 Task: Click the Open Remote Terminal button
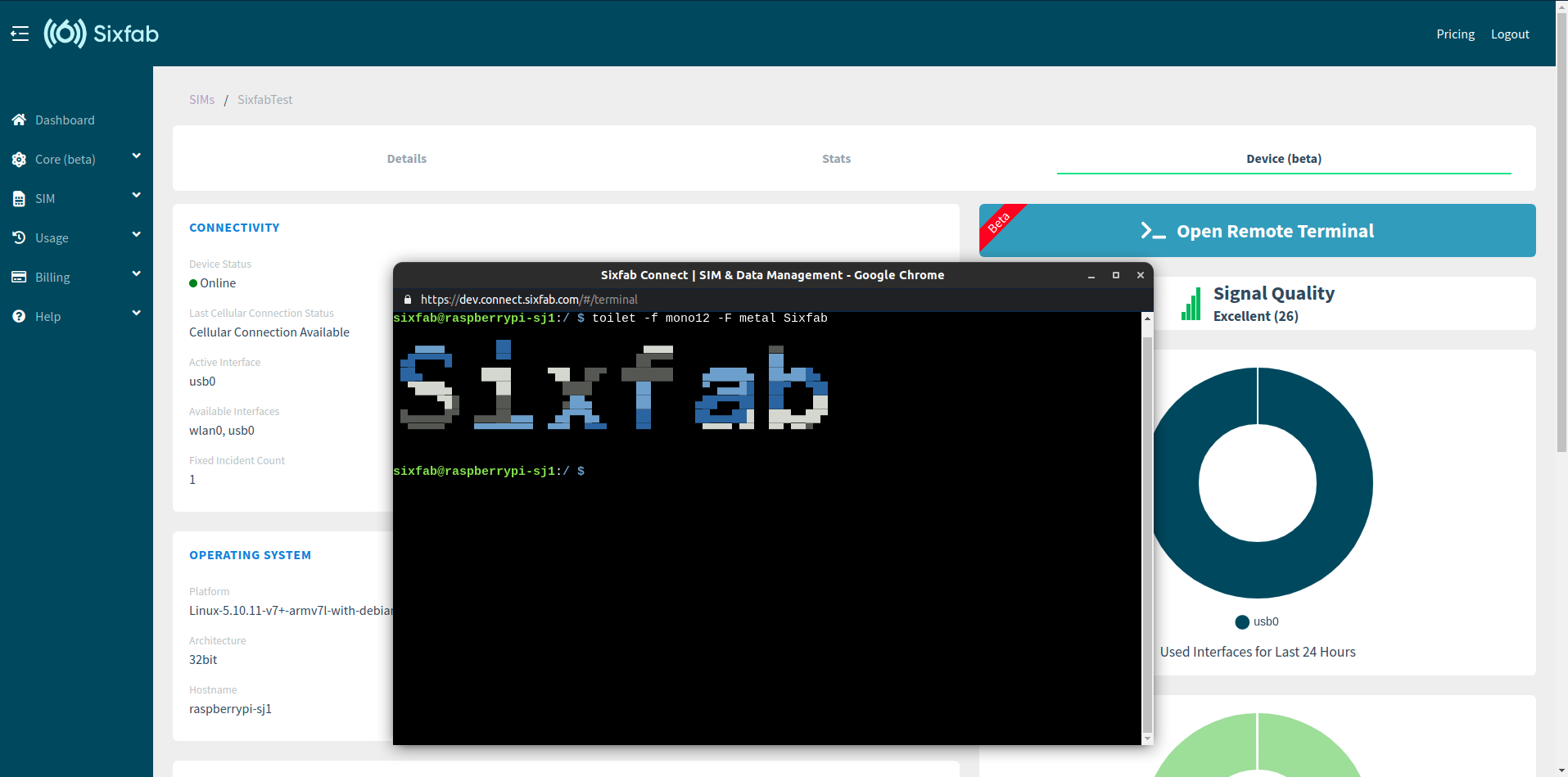click(1258, 231)
